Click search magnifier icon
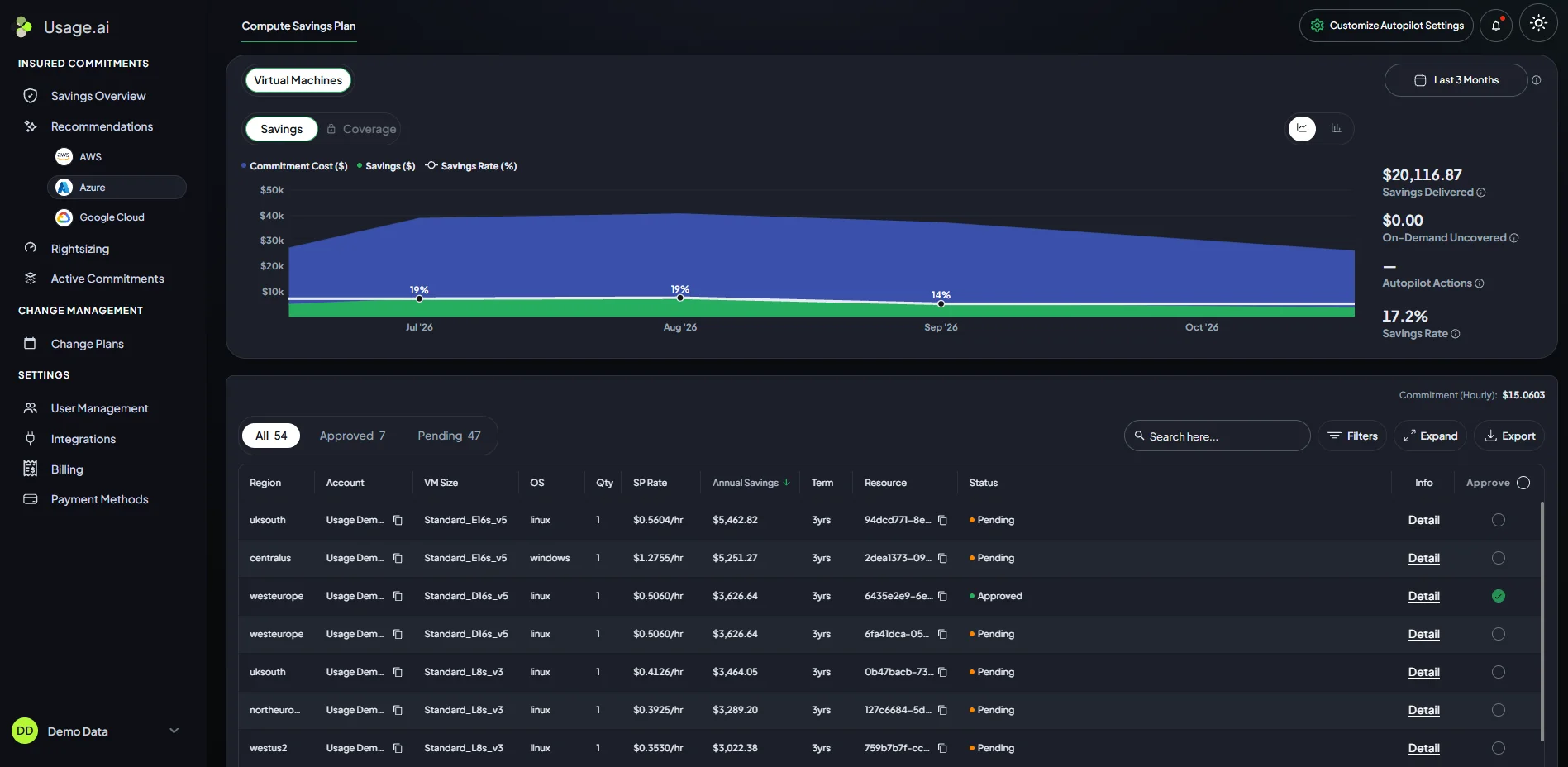This screenshot has height=767, width=1568. coord(1139,436)
